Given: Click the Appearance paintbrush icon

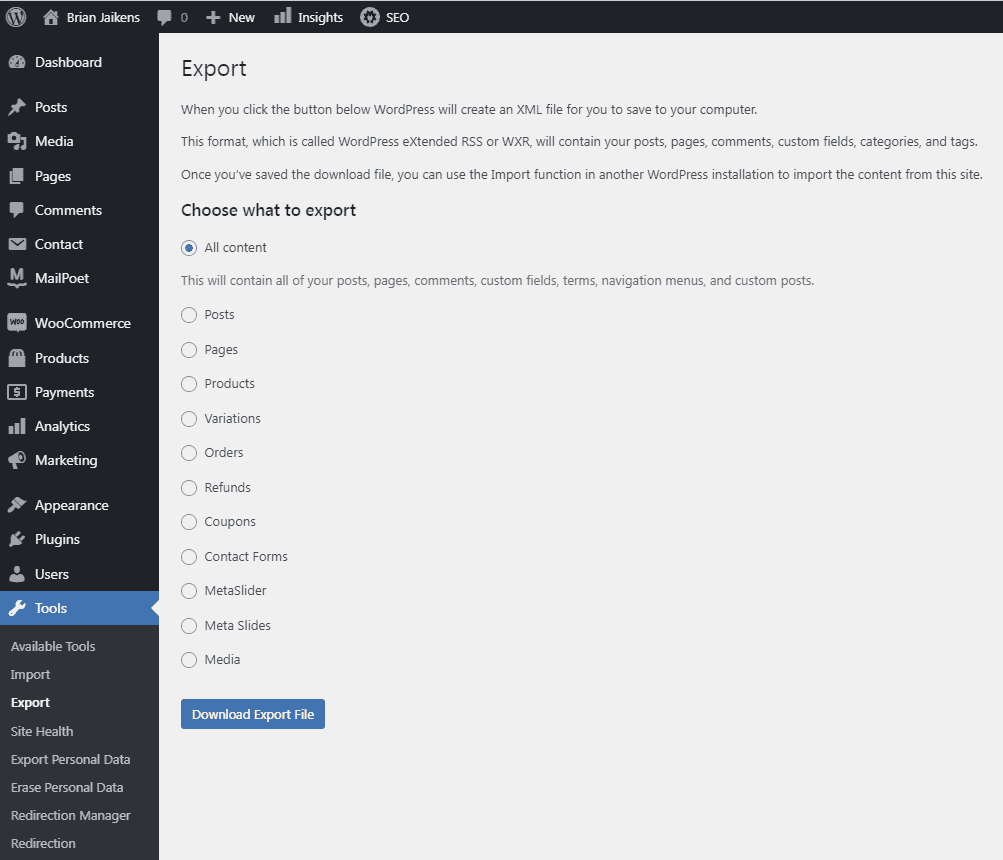Looking at the screenshot, I should tap(17, 505).
